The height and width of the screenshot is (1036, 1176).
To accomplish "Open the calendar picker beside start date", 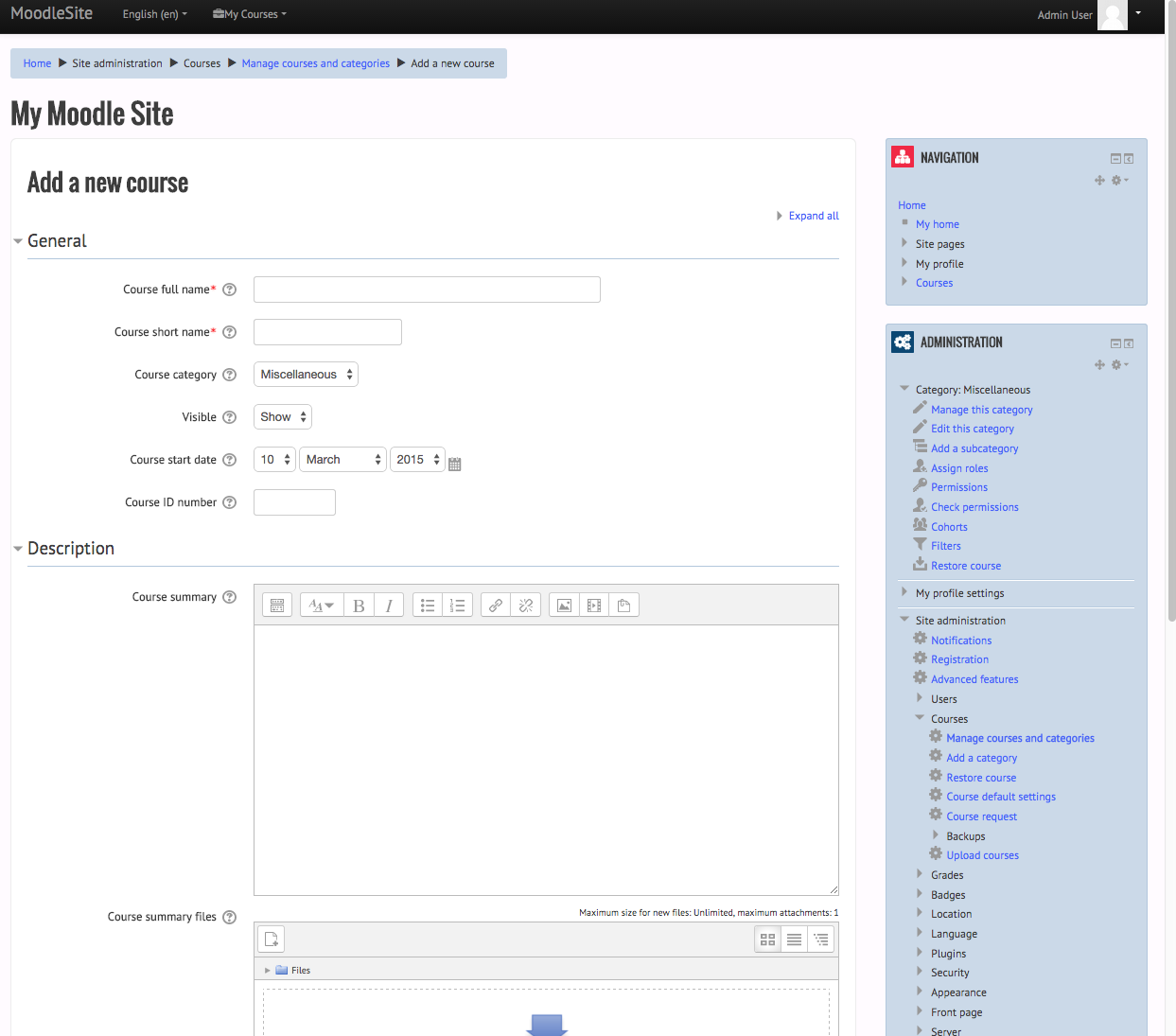I will coord(455,464).
